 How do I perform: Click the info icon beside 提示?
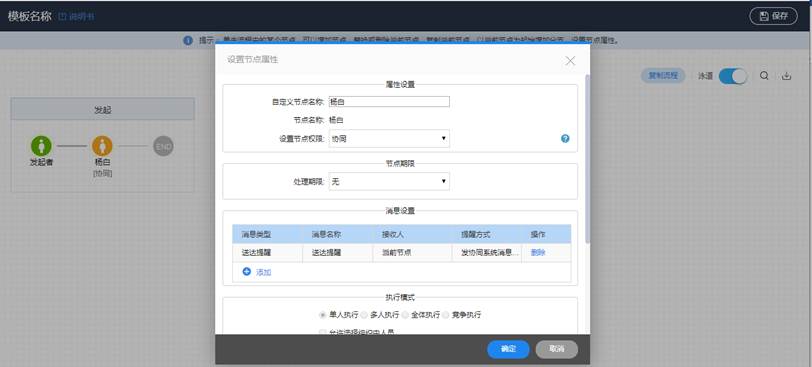pyautogui.click(x=188, y=40)
